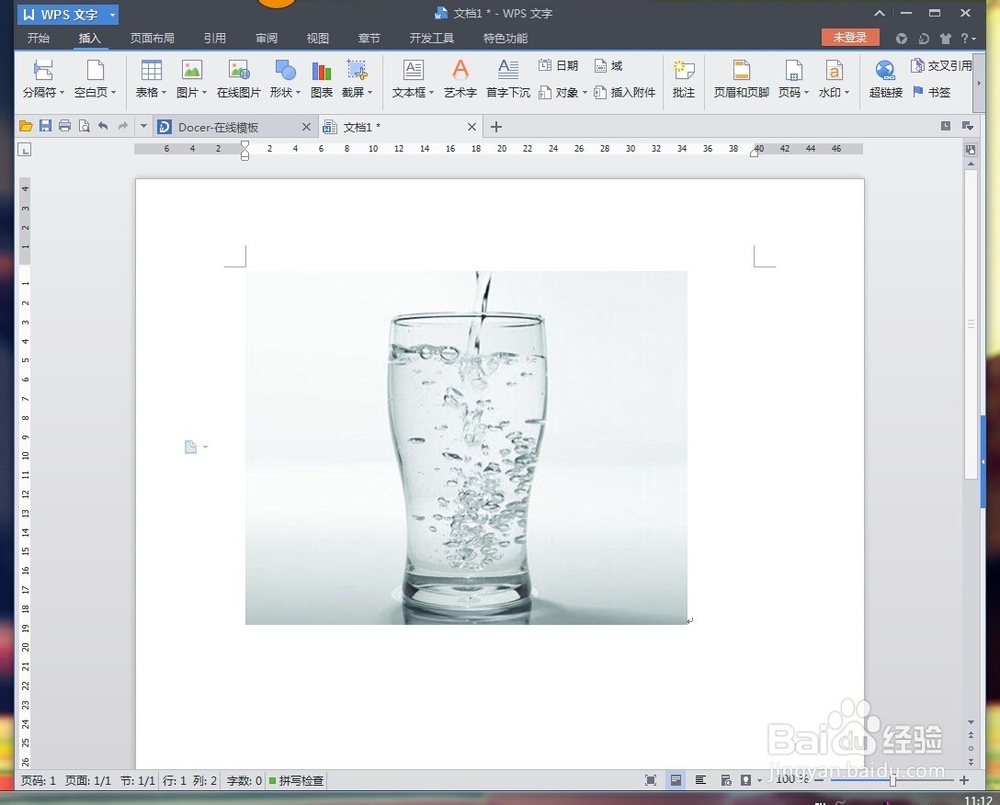Open 页眉和页脚 header and footer
The width and height of the screenshot is (1000, 805).
pos(741,78)
